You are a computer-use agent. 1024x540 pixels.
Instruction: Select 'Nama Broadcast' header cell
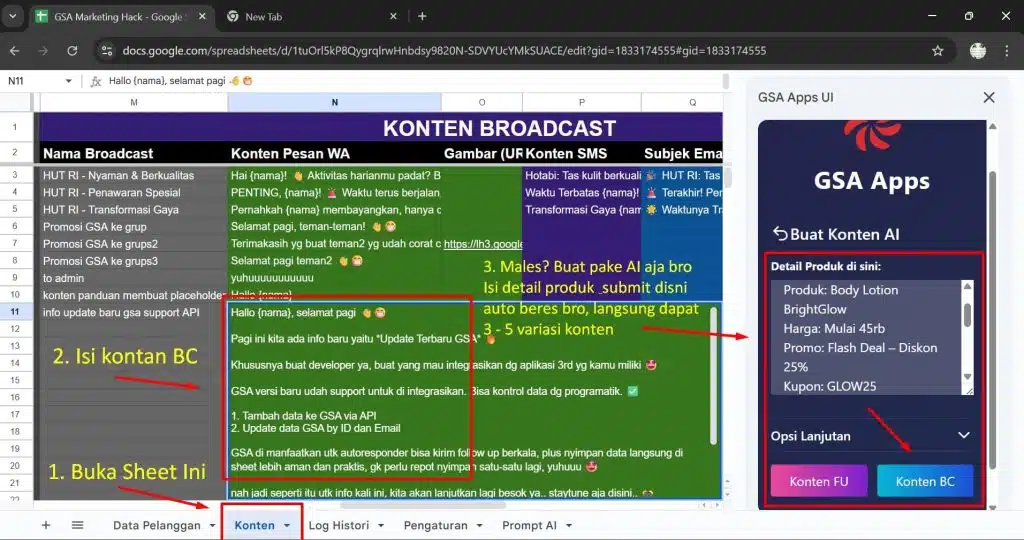133,153
